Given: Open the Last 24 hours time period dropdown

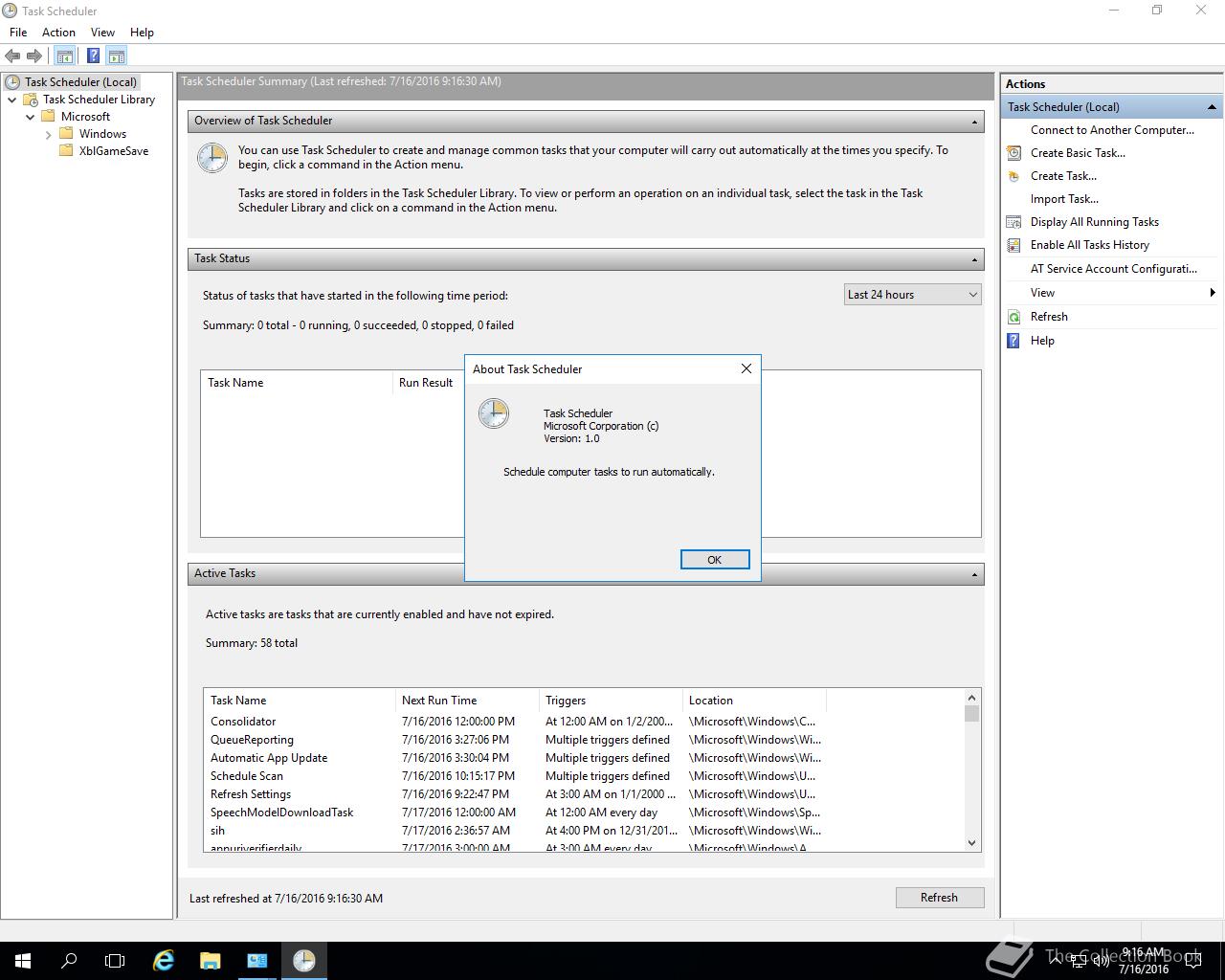Looking at the screenshot, I should pos(913,295).
